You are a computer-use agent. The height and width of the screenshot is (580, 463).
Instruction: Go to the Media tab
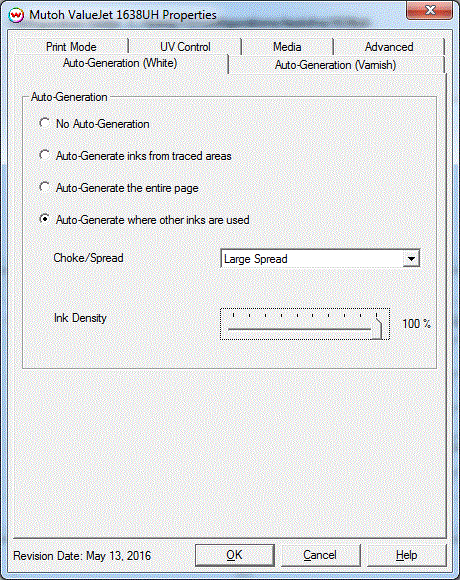click(287, 47)
